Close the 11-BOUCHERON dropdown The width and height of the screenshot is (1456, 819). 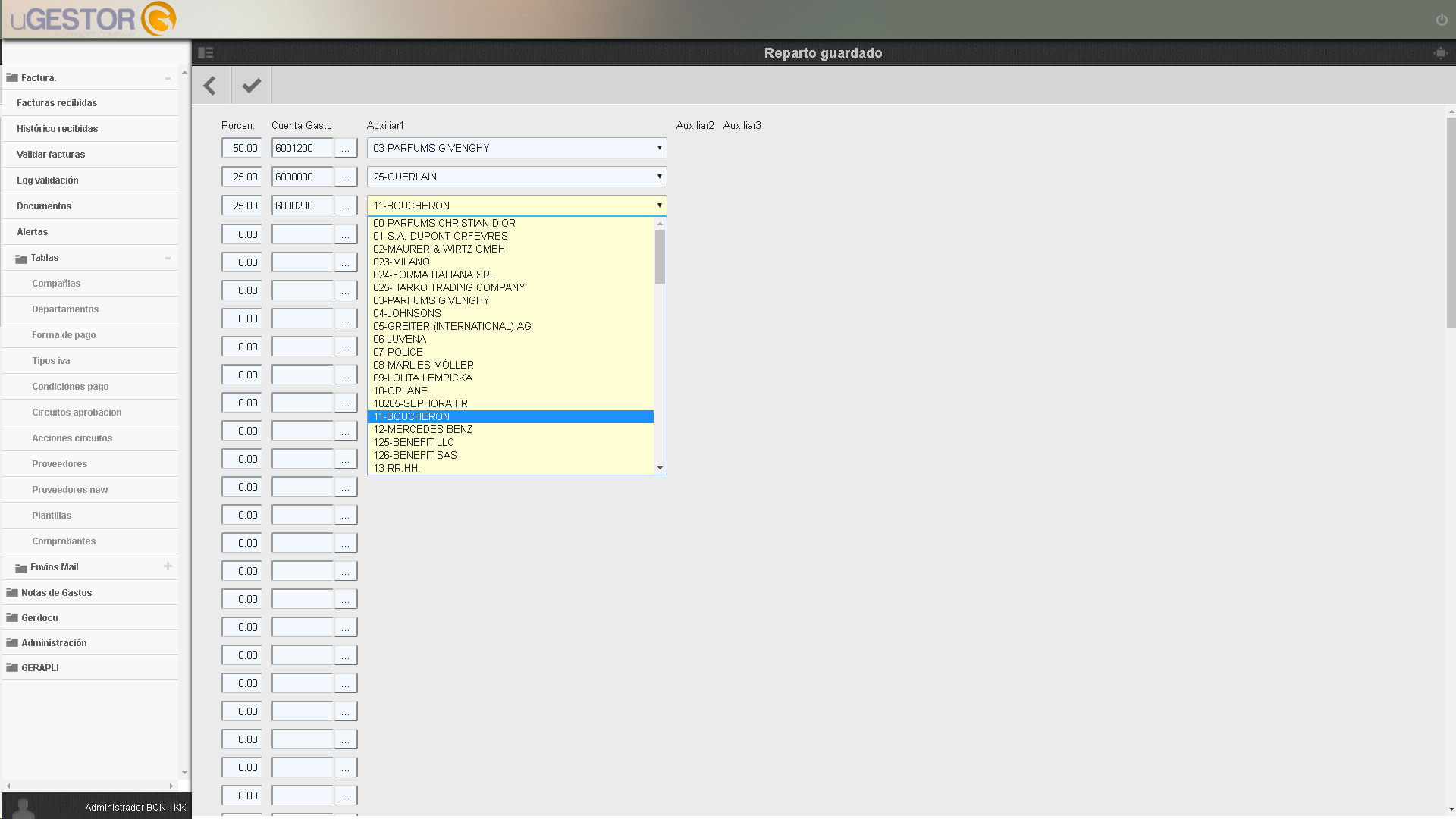516,206
